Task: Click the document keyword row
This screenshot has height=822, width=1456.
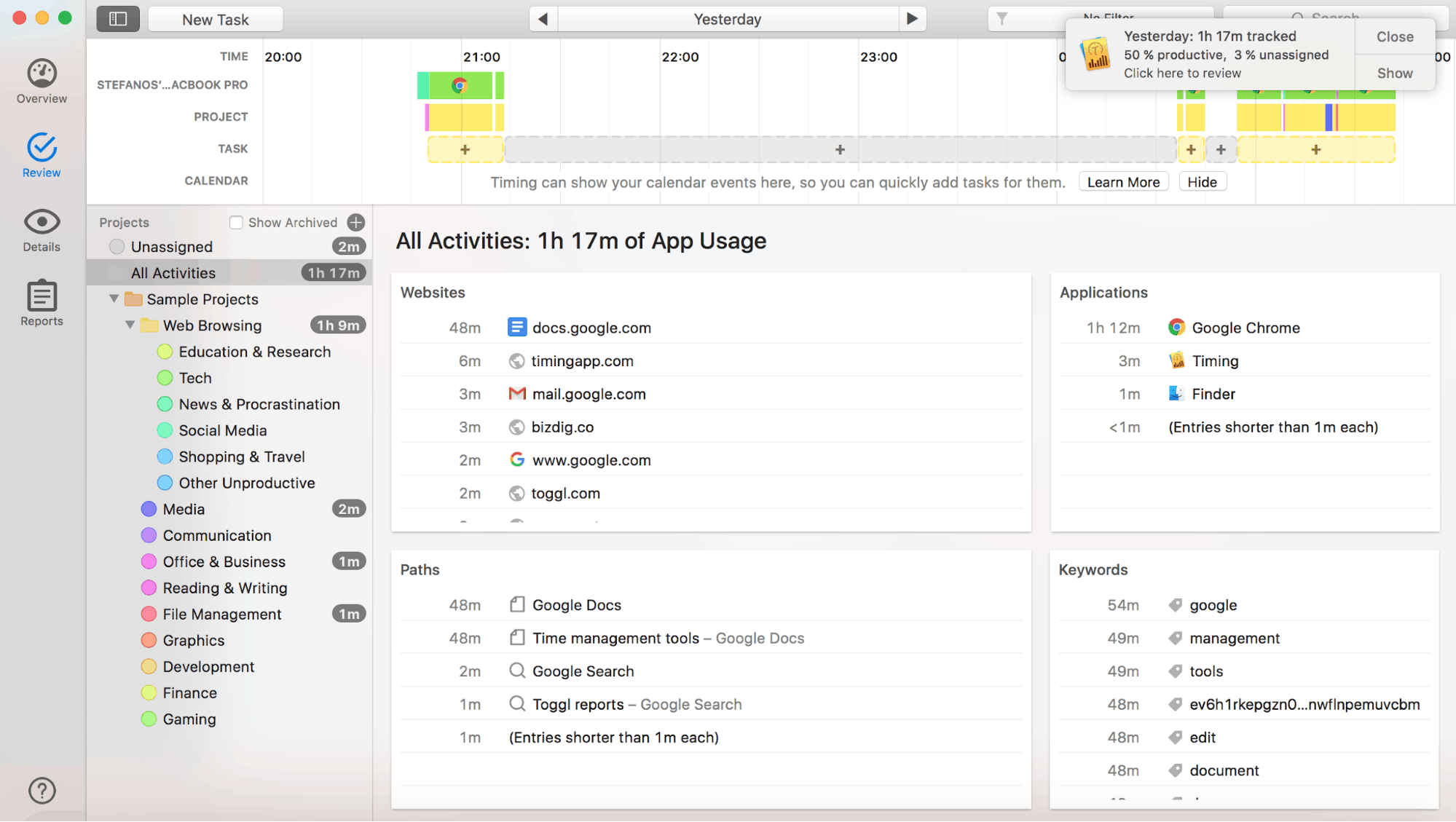Action: pos(1245,770)
